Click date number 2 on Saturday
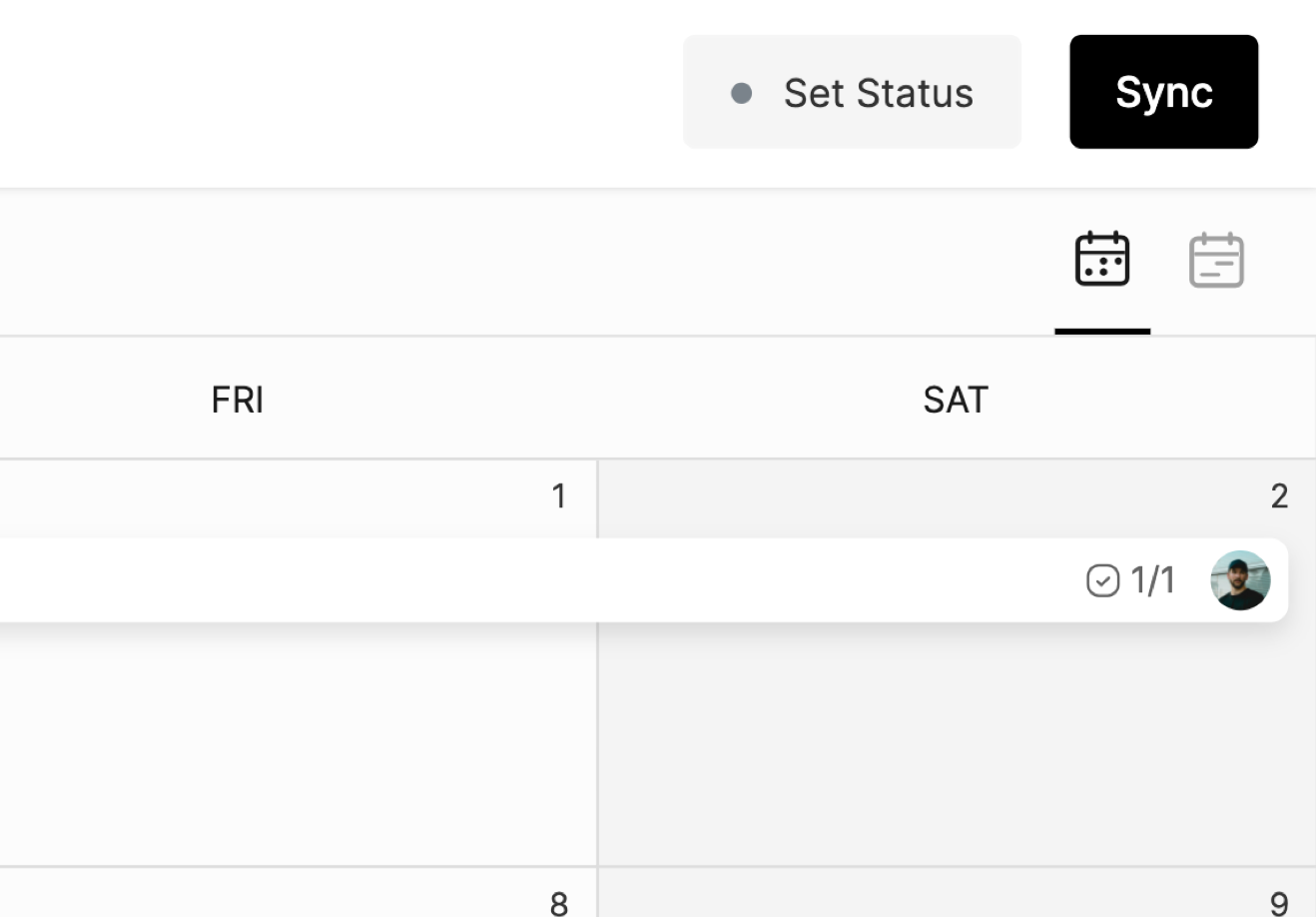The height and width of the screenshot is (917, 1316). (1279, 496)
